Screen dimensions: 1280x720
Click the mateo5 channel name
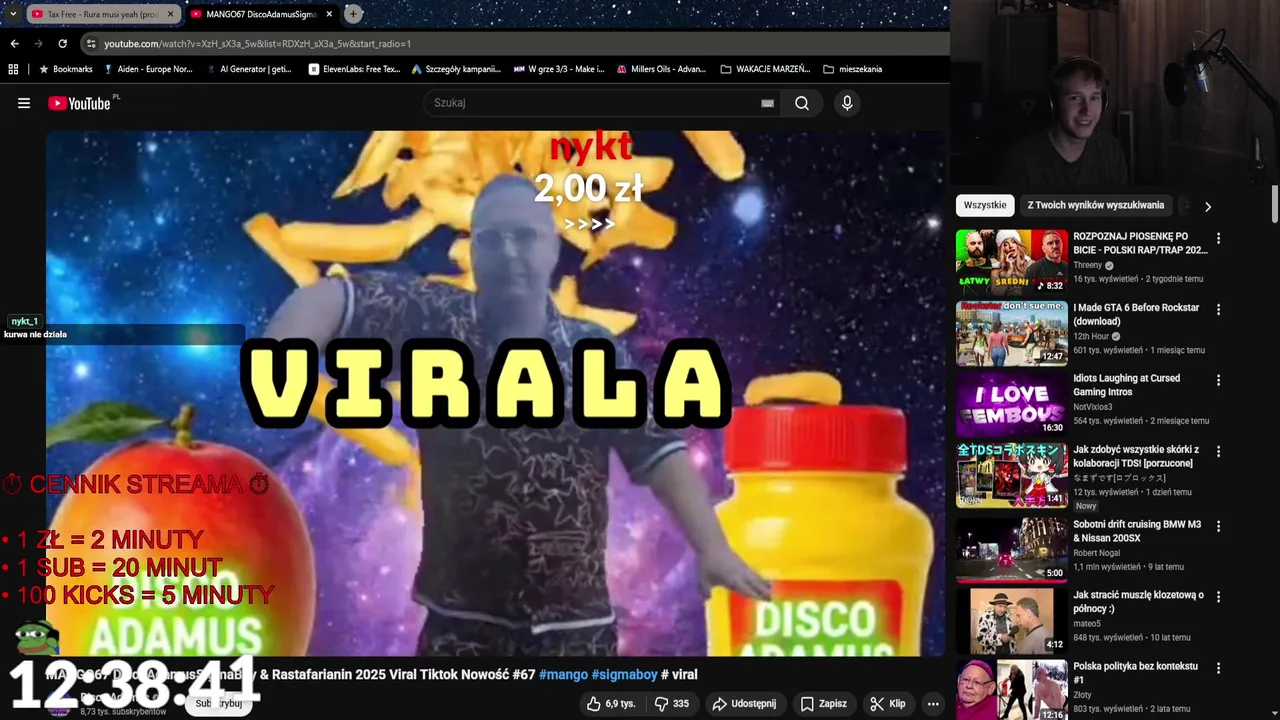(x=1087, y=624)
